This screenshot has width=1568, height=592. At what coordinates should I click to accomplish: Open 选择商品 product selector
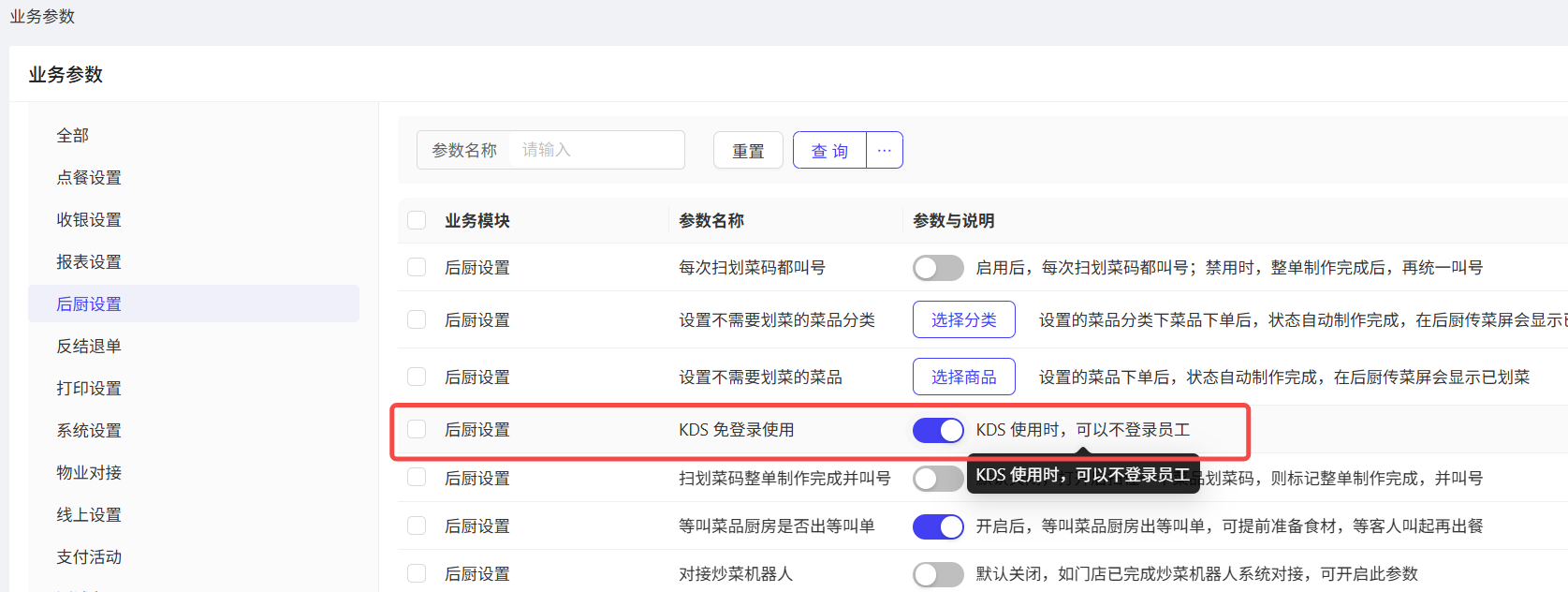pyautogui.click(x=963, y=377)
